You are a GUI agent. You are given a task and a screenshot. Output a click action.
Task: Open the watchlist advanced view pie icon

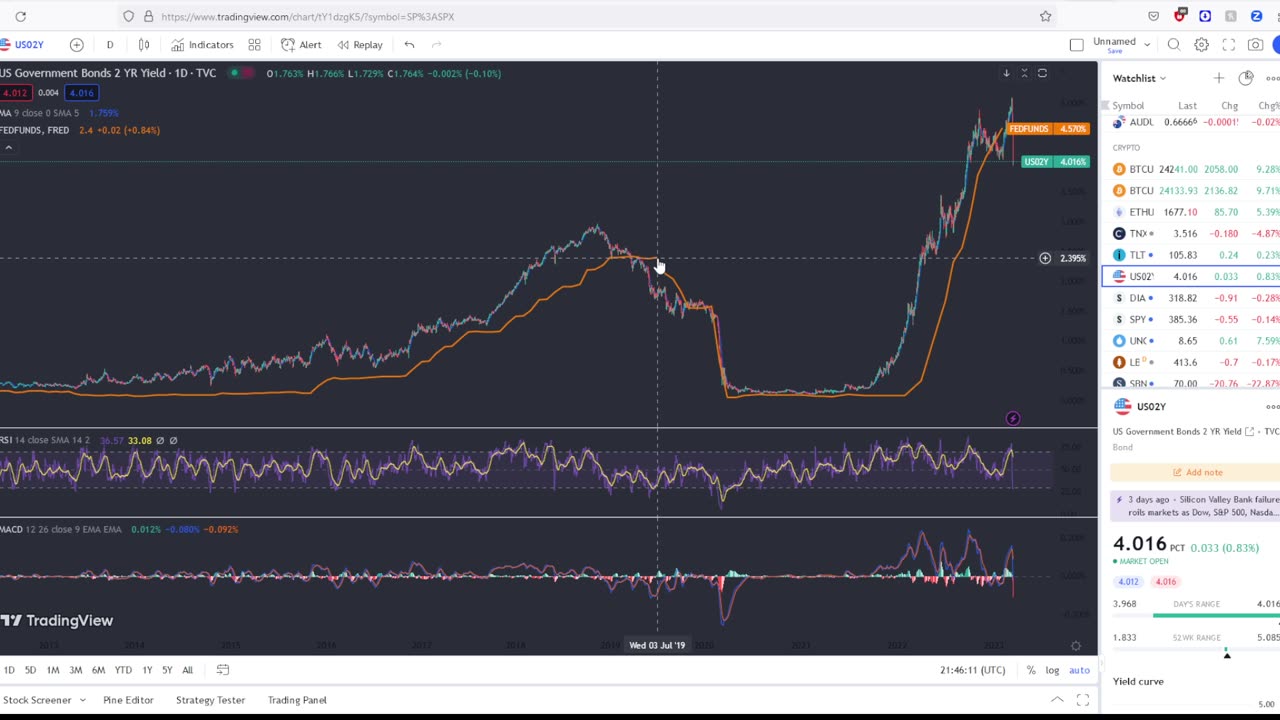(1245, 78)
